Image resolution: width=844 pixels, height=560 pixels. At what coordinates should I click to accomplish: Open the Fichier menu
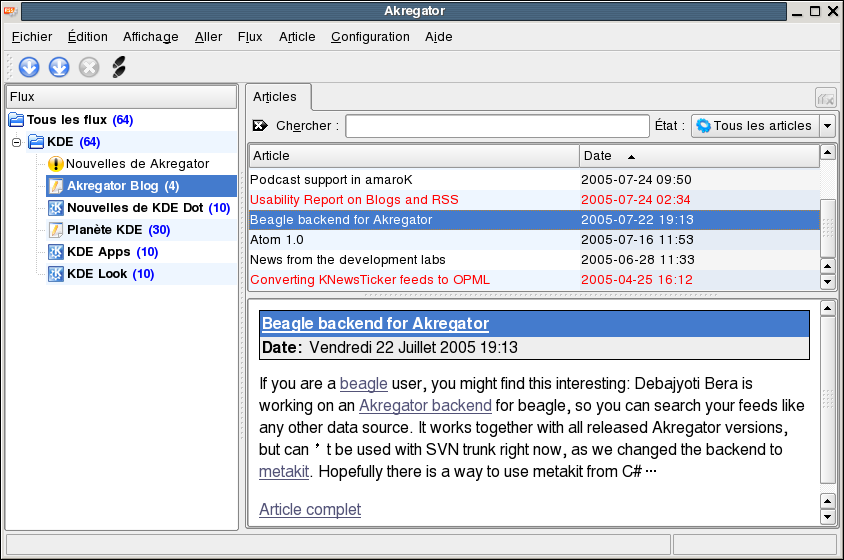pyautogui.click(x=32, y=37)
